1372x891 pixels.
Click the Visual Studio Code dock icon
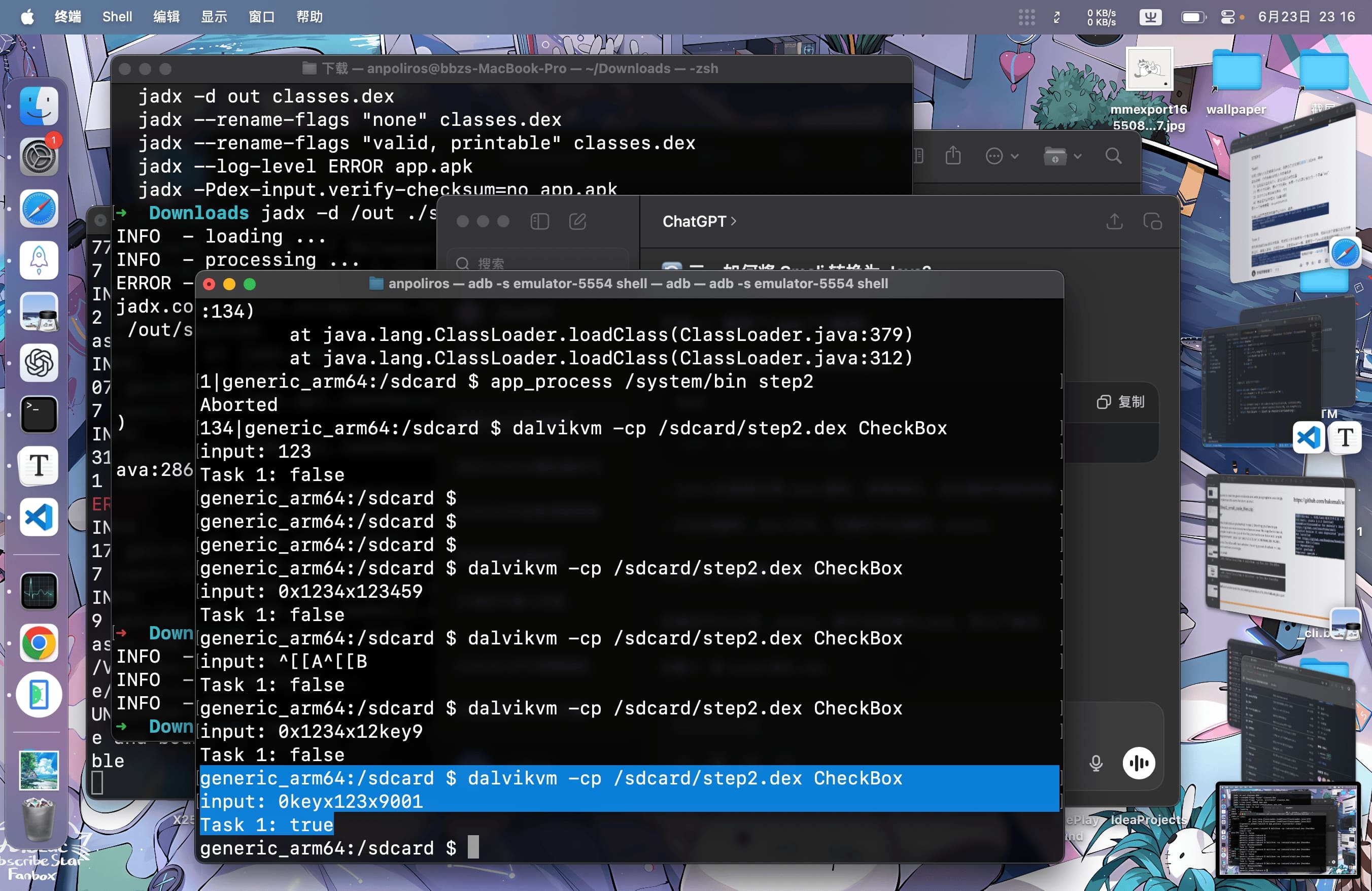point(39,517)
